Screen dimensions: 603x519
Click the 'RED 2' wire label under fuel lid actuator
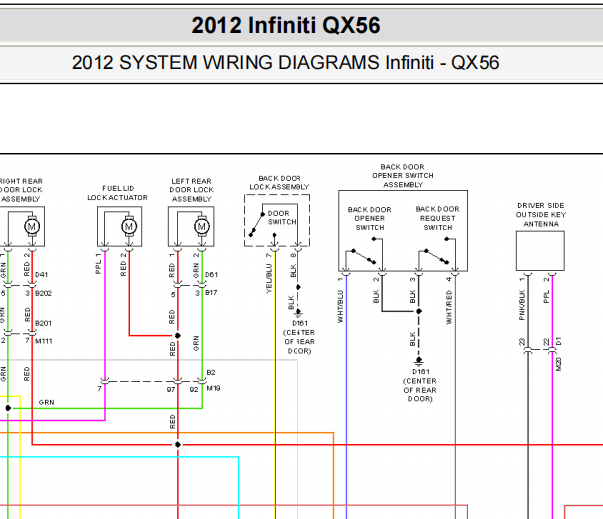click(123, 264)
